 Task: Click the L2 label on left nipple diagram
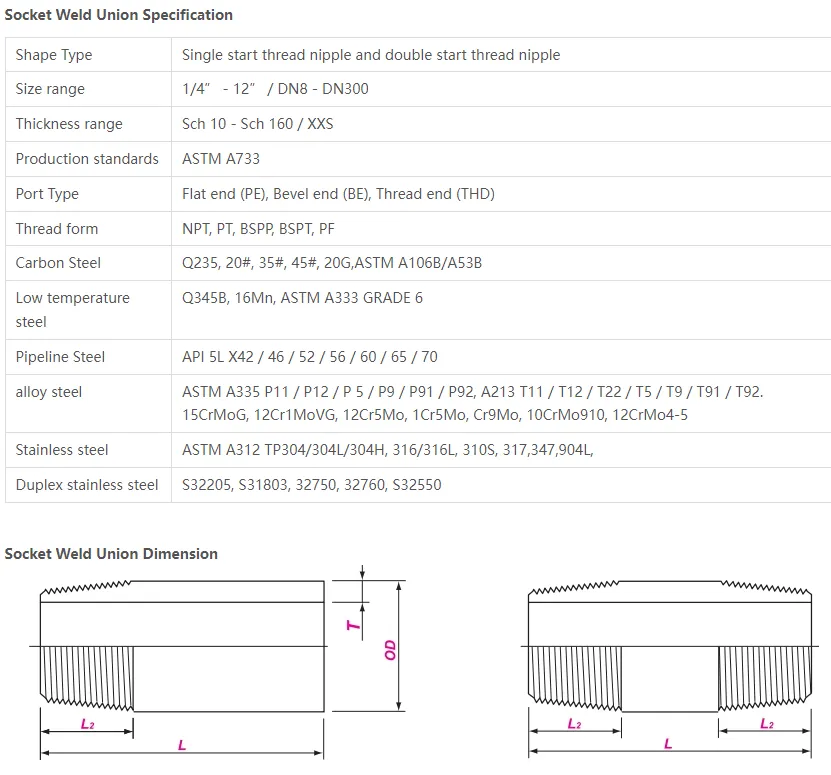click(x=87, y=724)
